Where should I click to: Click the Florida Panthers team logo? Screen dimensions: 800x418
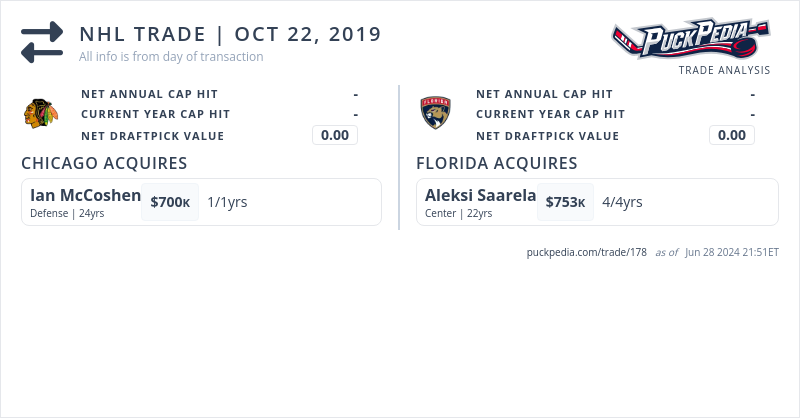(x=436, y=113)
